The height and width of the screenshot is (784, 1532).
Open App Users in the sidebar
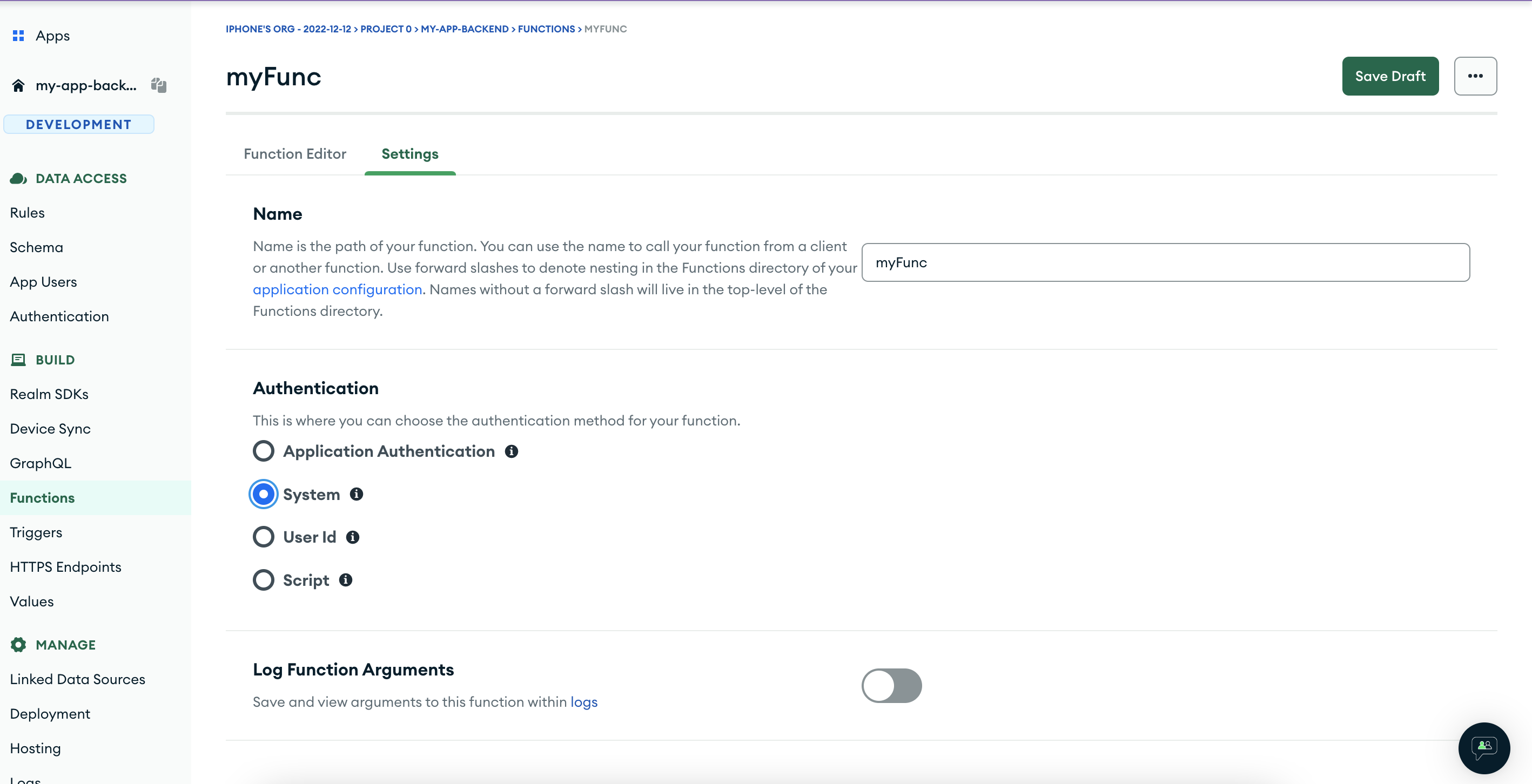[x=43, y=282]
